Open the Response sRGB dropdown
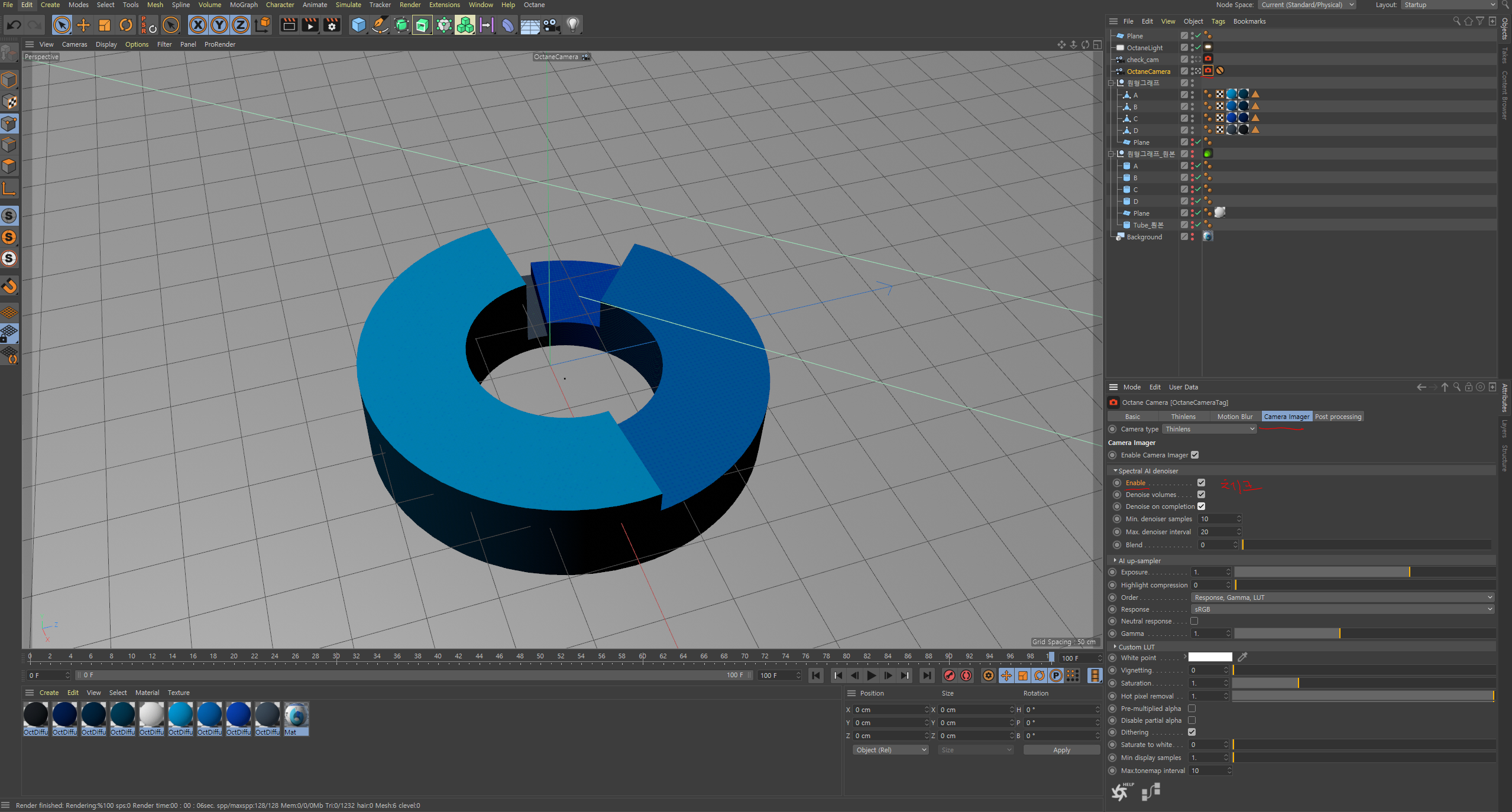 1342,609
